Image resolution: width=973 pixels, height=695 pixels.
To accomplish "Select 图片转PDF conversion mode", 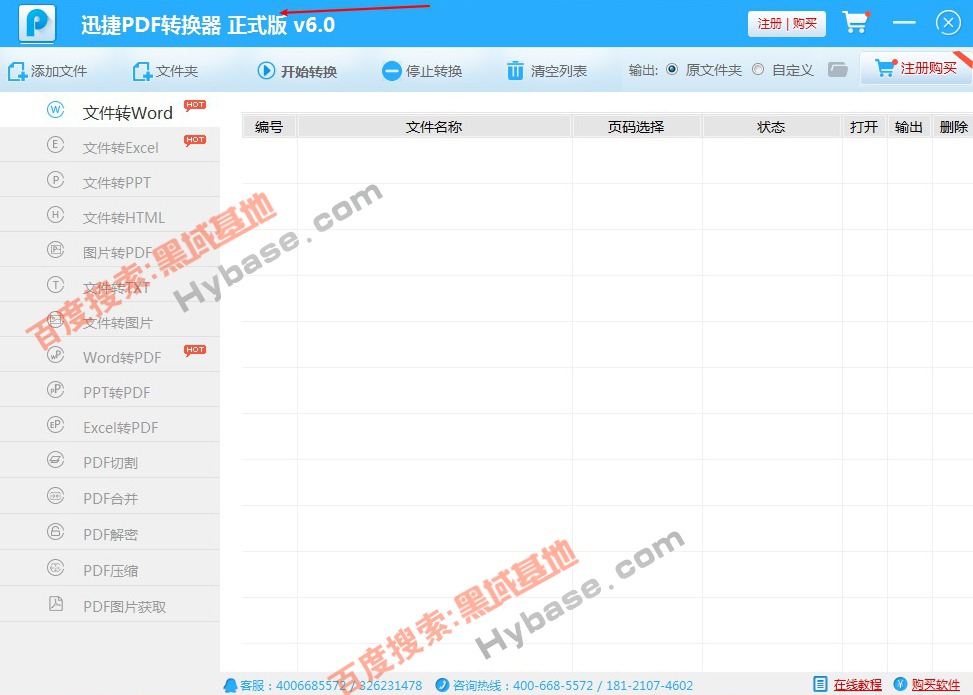I will [110, 250].
